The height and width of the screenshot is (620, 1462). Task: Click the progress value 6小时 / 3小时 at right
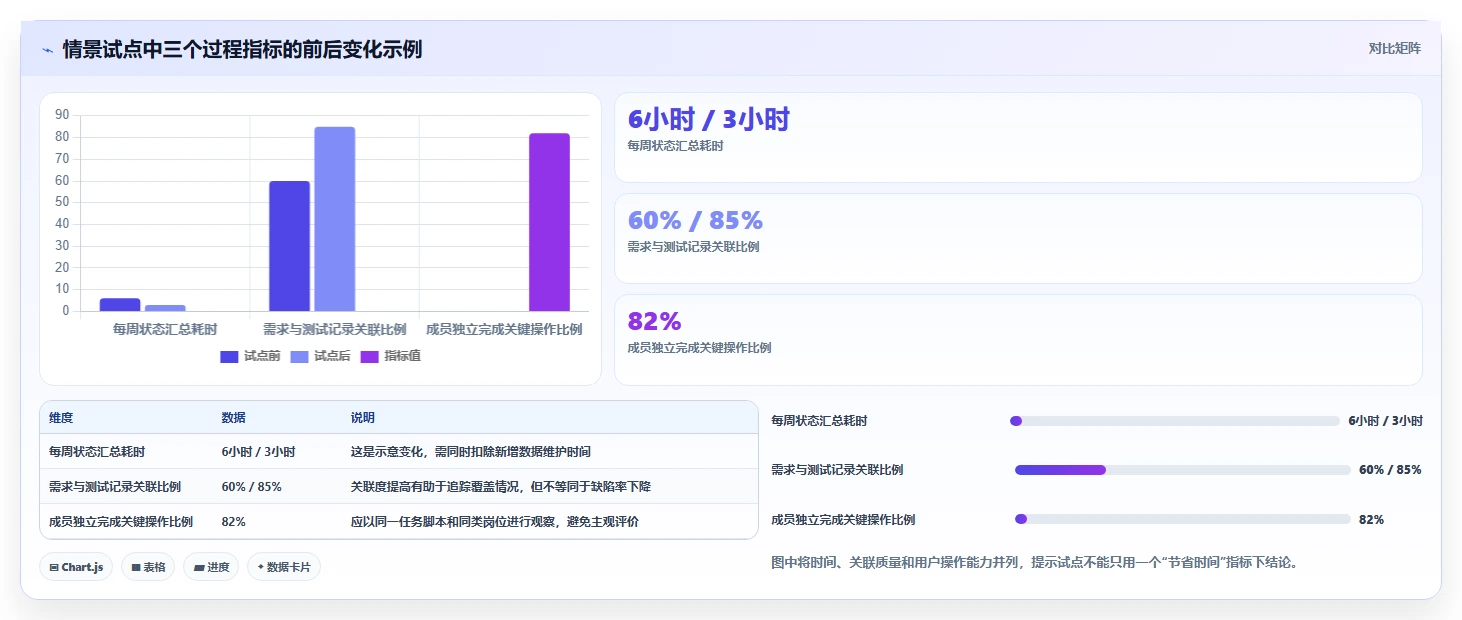(1385, 421)
